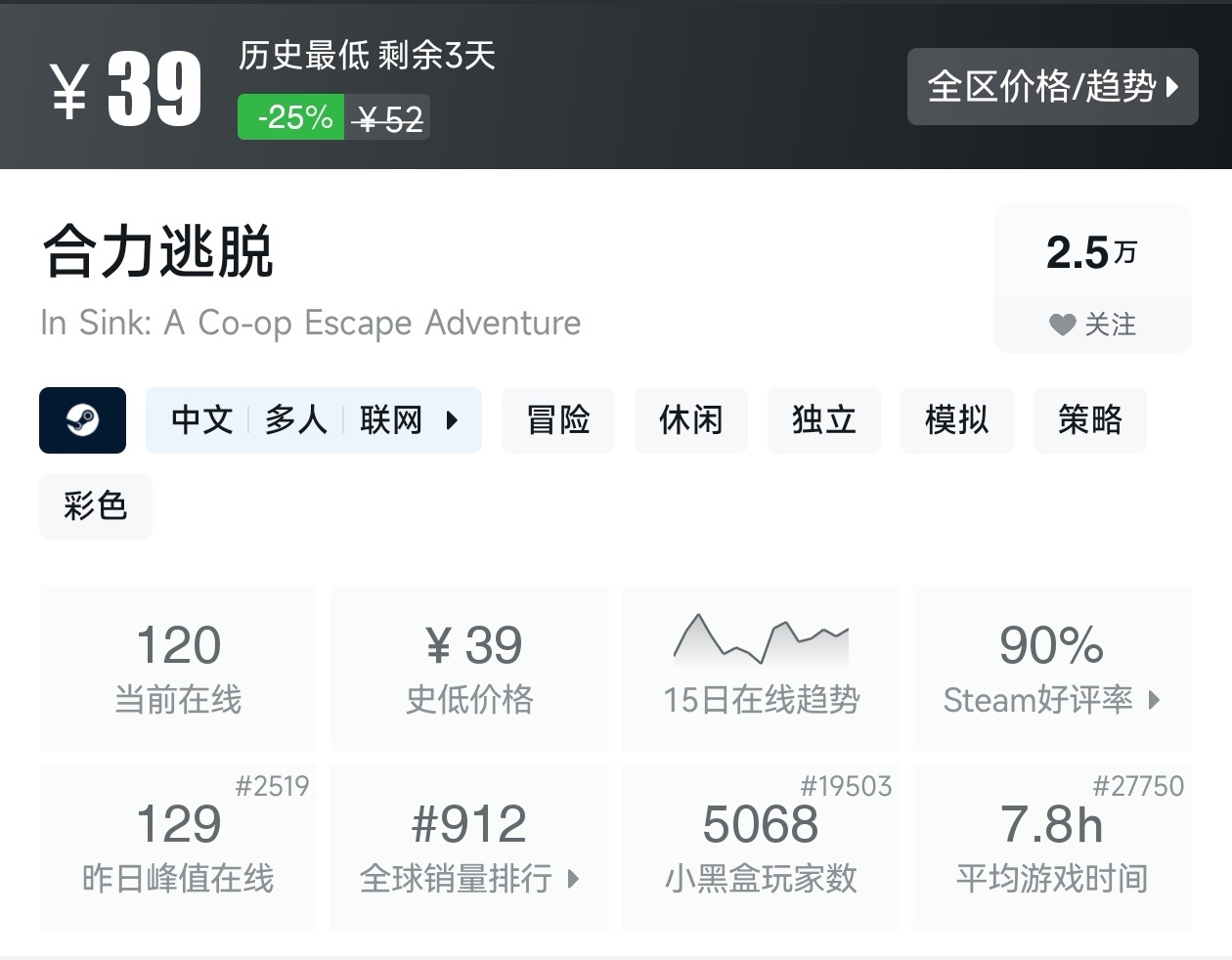The height and width of the screenshot is (960, 1232).
Task: Select the 冒险 genre tag
Action: 558,420
